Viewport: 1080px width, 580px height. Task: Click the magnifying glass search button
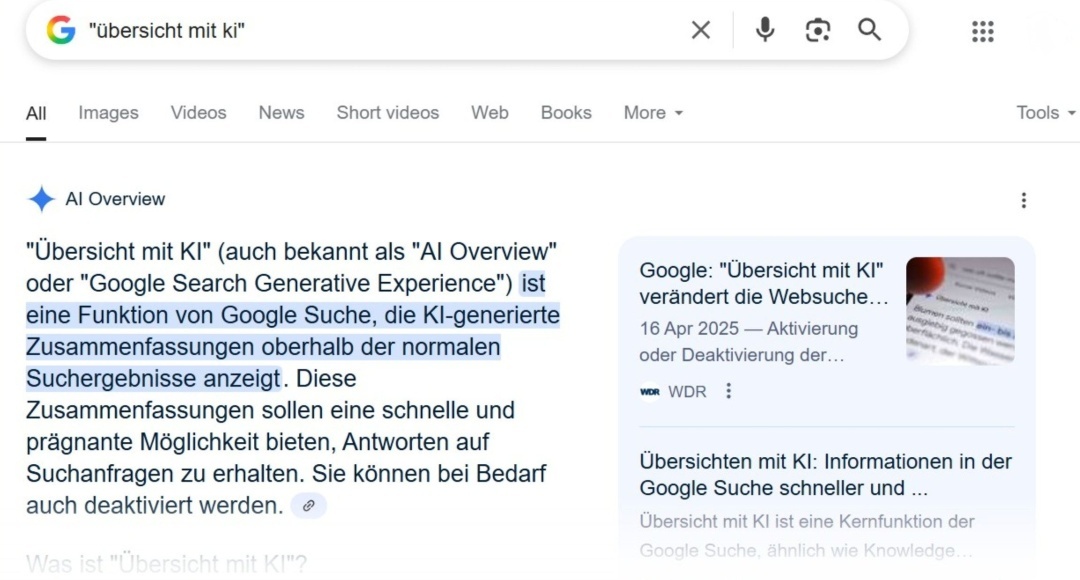pyautogui.click(x=869, y=30)
